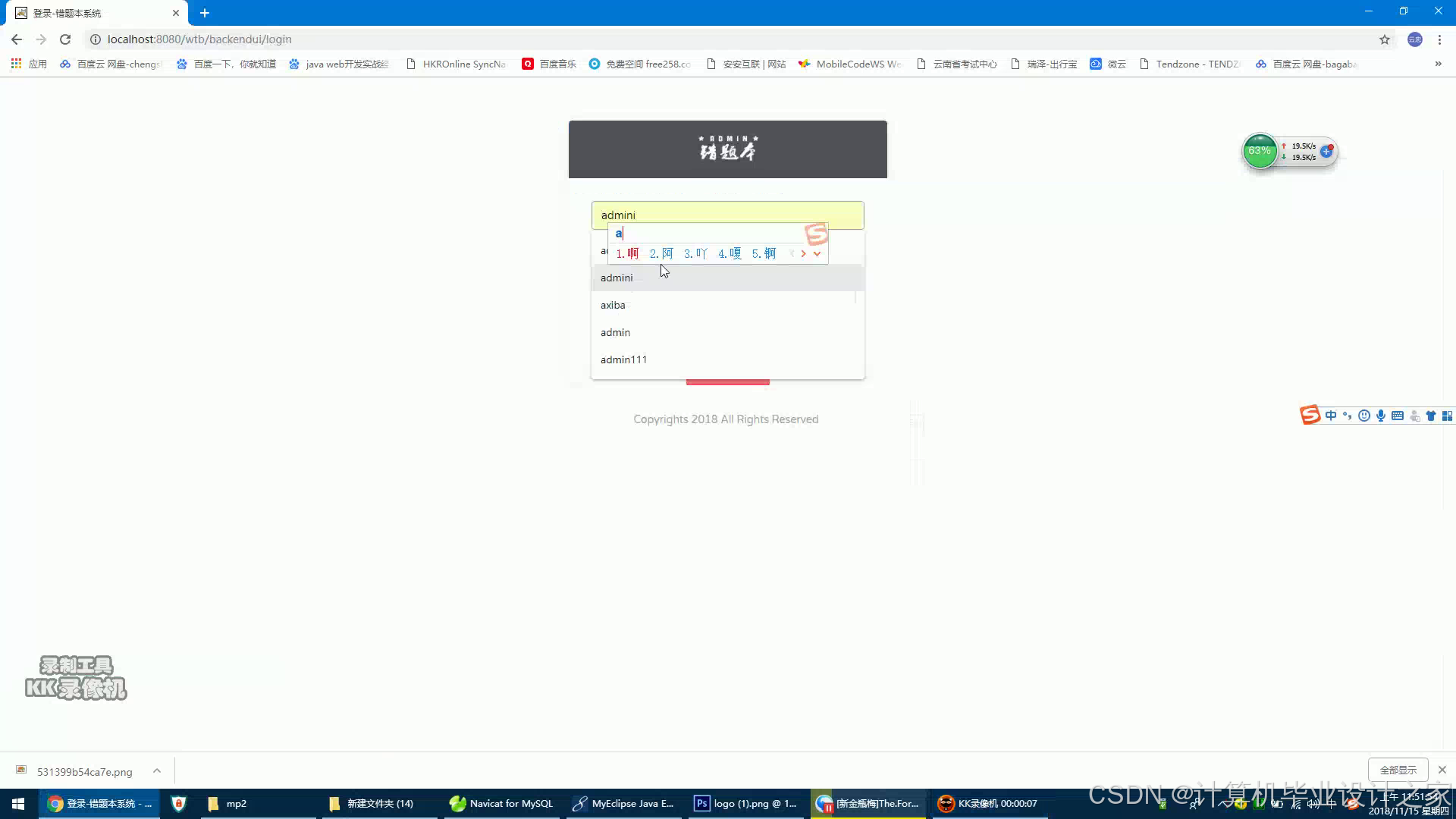
Task: Open Sogou skin shirt icon
Action: tap(1431, 416)
